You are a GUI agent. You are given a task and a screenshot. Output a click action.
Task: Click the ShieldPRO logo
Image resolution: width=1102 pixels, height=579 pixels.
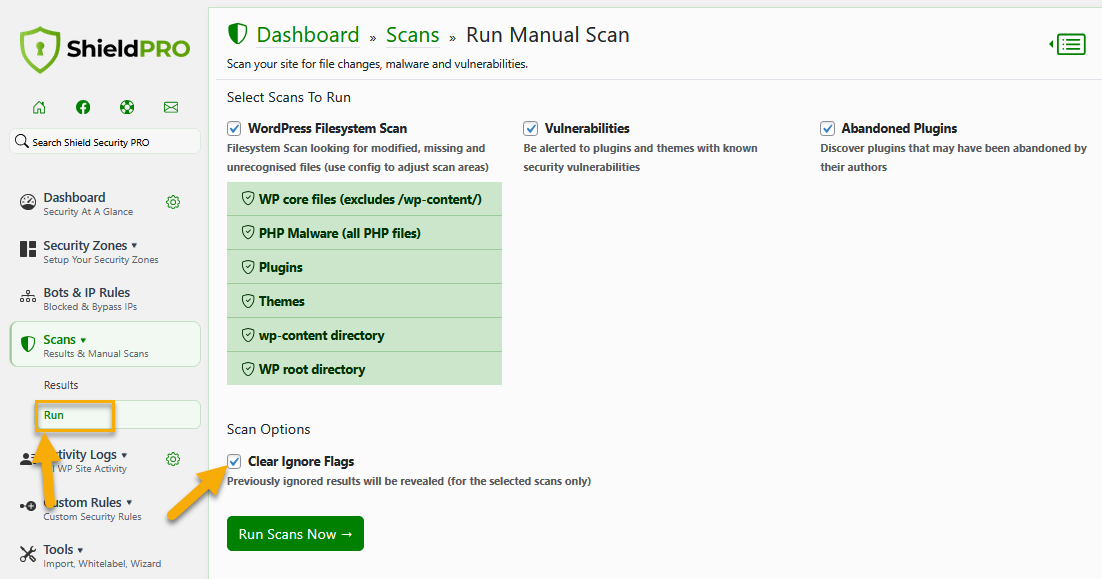[x=105, y=49]
